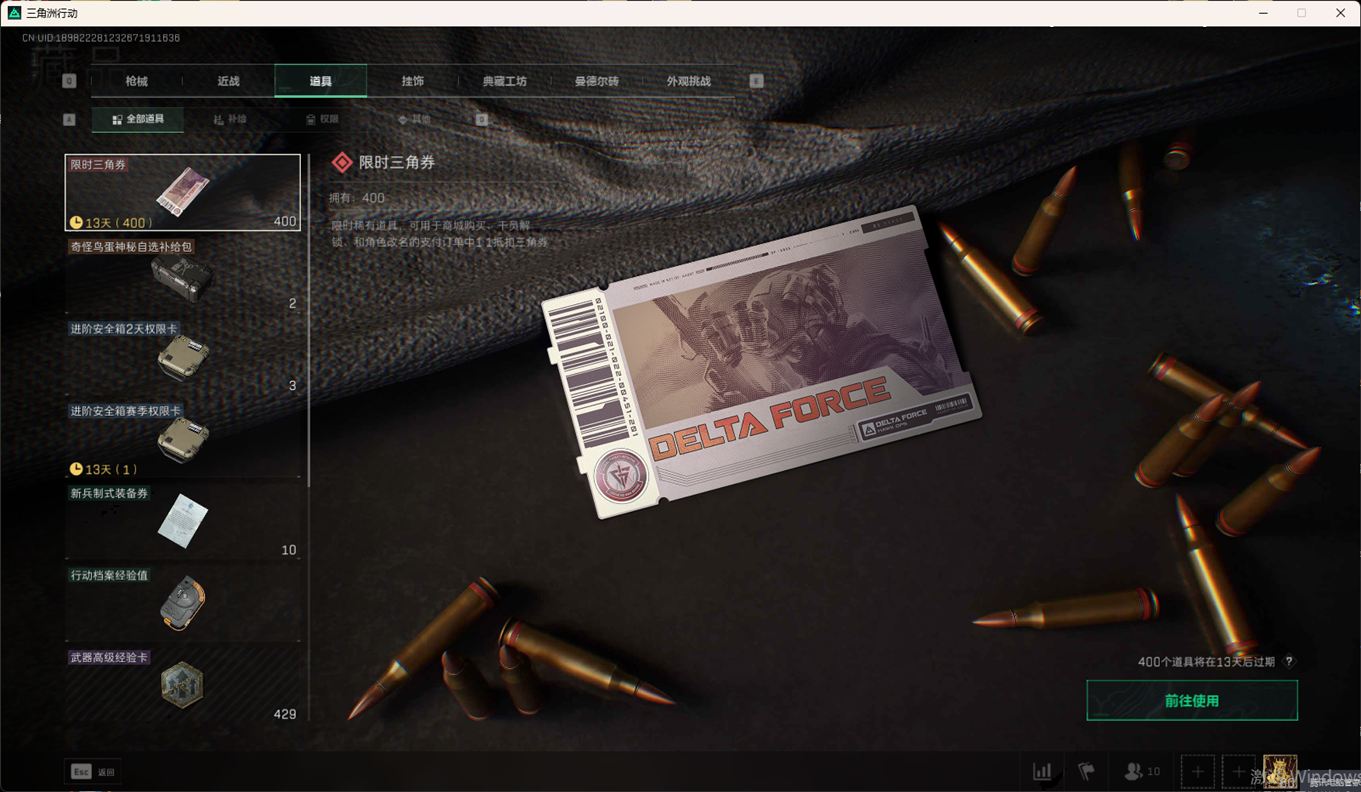This screenshot has height=792, width=1361.
Task: Select the 奇怪鸟蛋神秘自选补给包 item
Action: pyautogui.click(x=183, y=275)
